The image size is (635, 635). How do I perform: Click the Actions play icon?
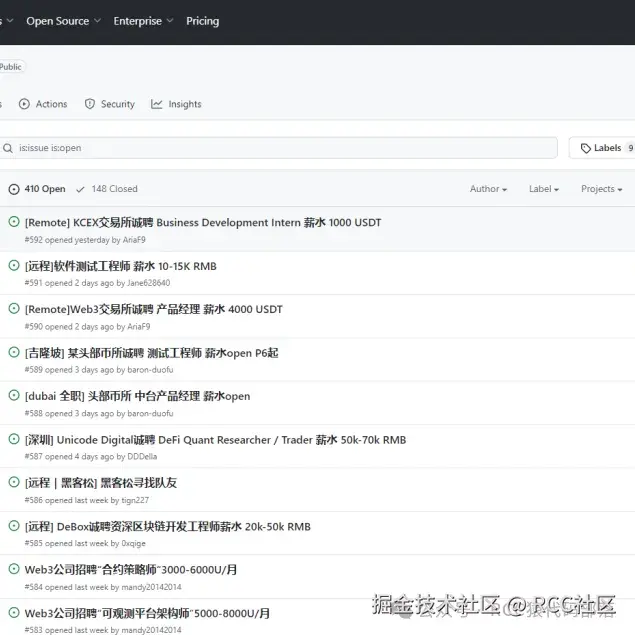coord(24,104)
